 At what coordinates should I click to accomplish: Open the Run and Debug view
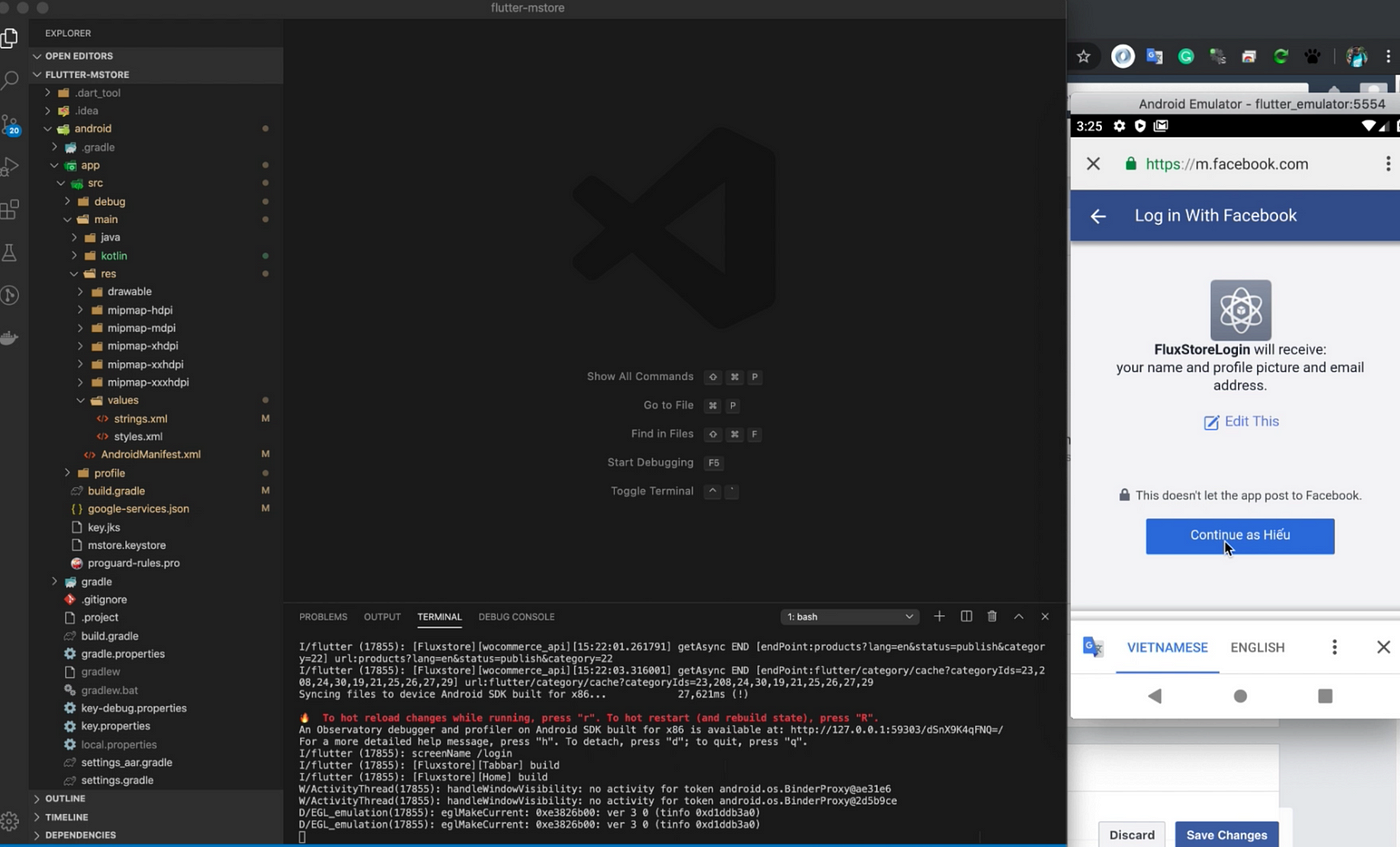tap(10, 166)
